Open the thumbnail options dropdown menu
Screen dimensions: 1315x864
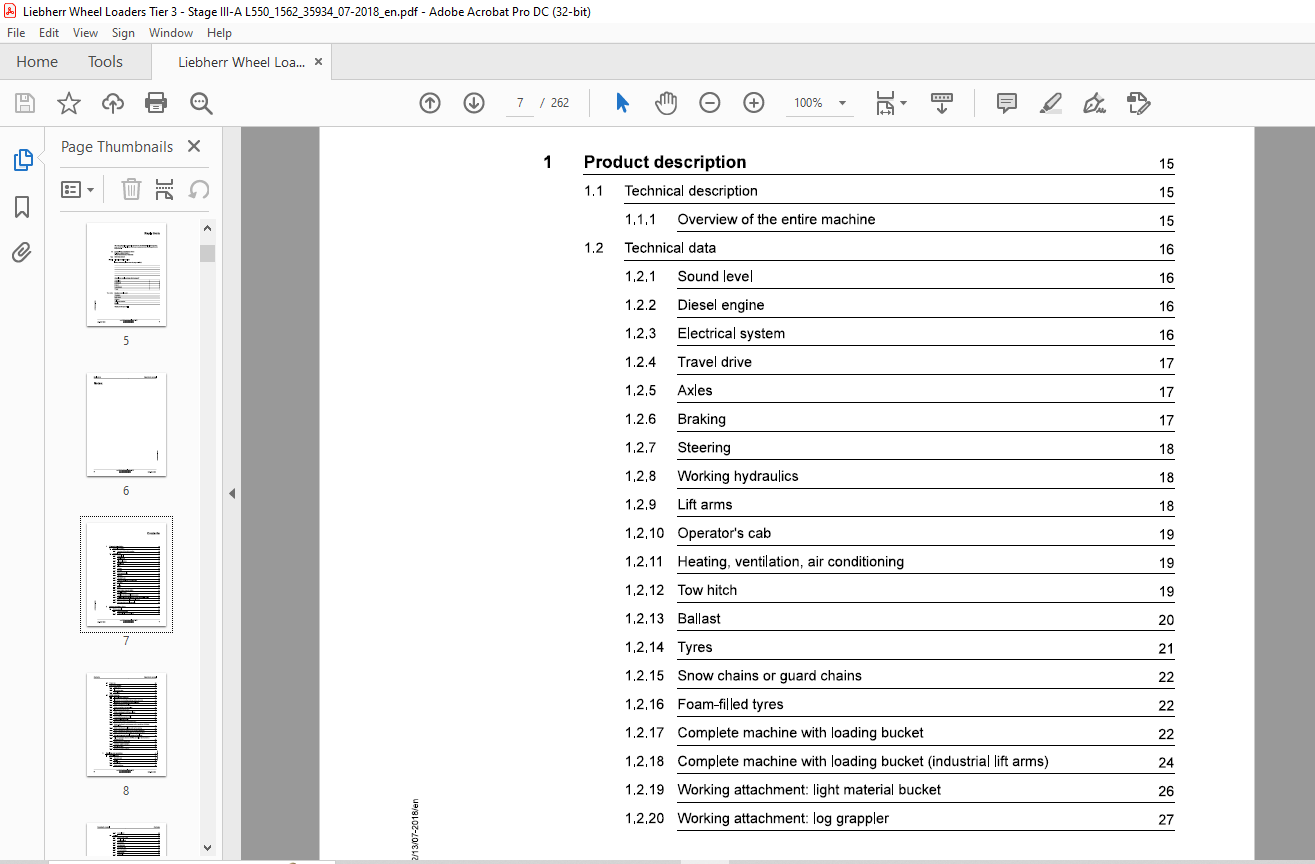(x=78, y=189)
